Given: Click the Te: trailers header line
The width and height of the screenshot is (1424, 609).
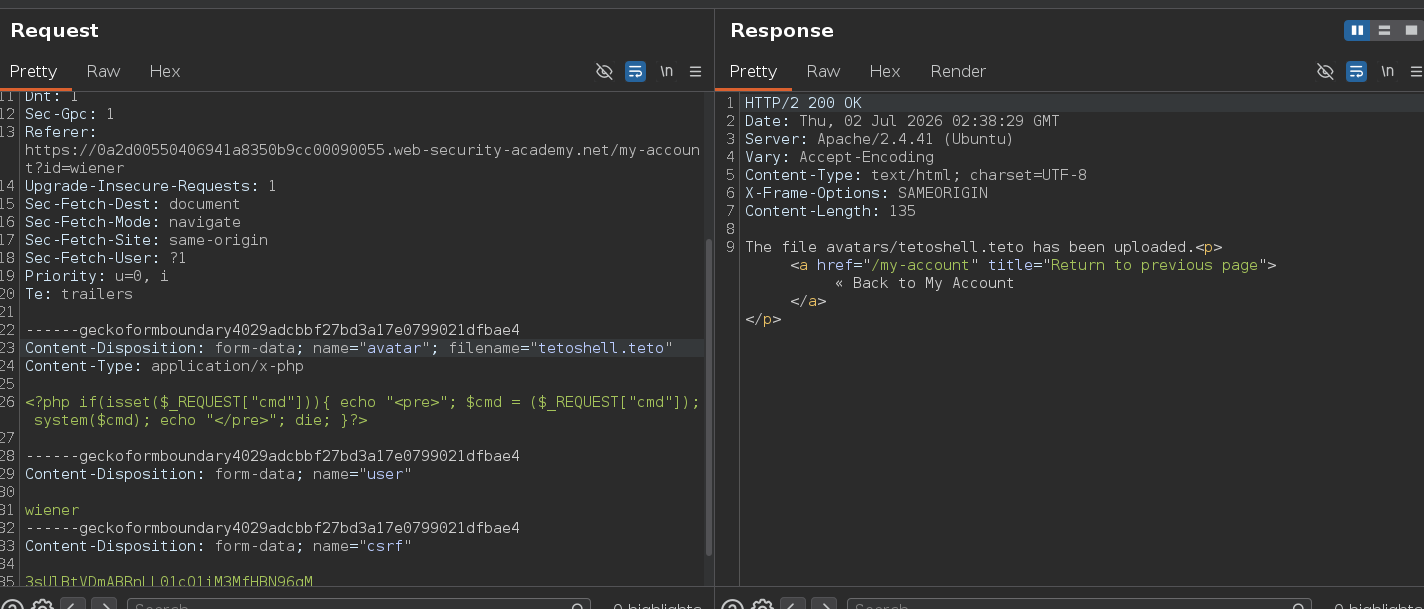Looking at the screenshot, I should (x=78, y=294).
